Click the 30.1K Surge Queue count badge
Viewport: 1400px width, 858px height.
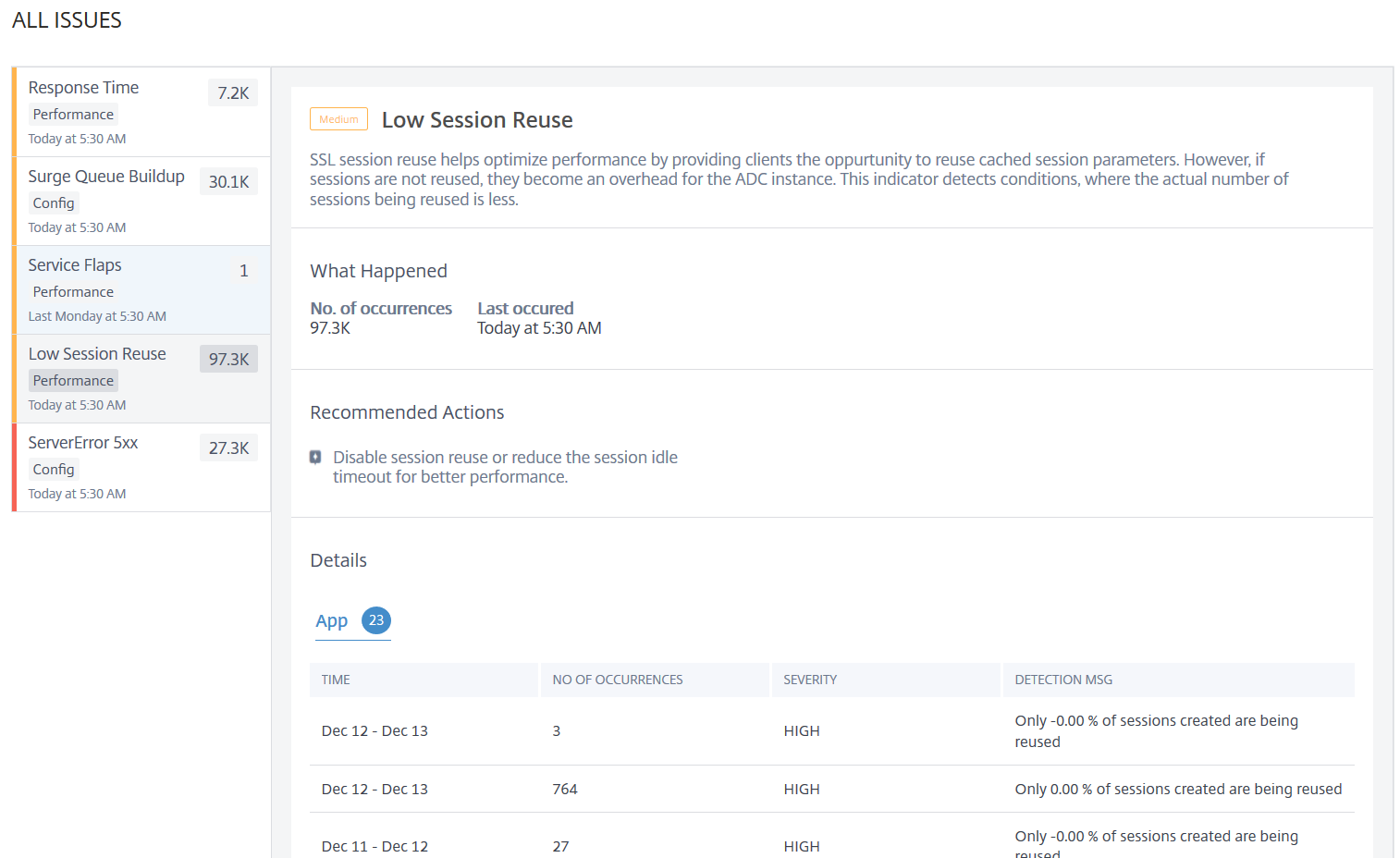tap(228, 181)
